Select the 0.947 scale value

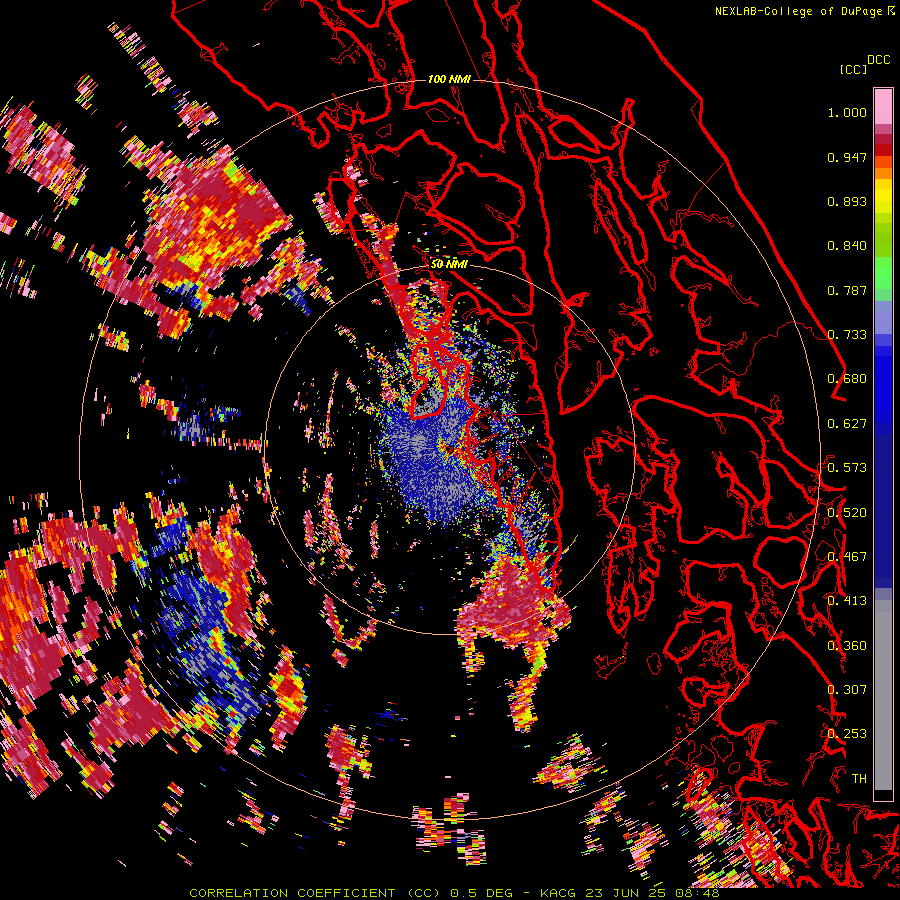(x=847, y=157)
